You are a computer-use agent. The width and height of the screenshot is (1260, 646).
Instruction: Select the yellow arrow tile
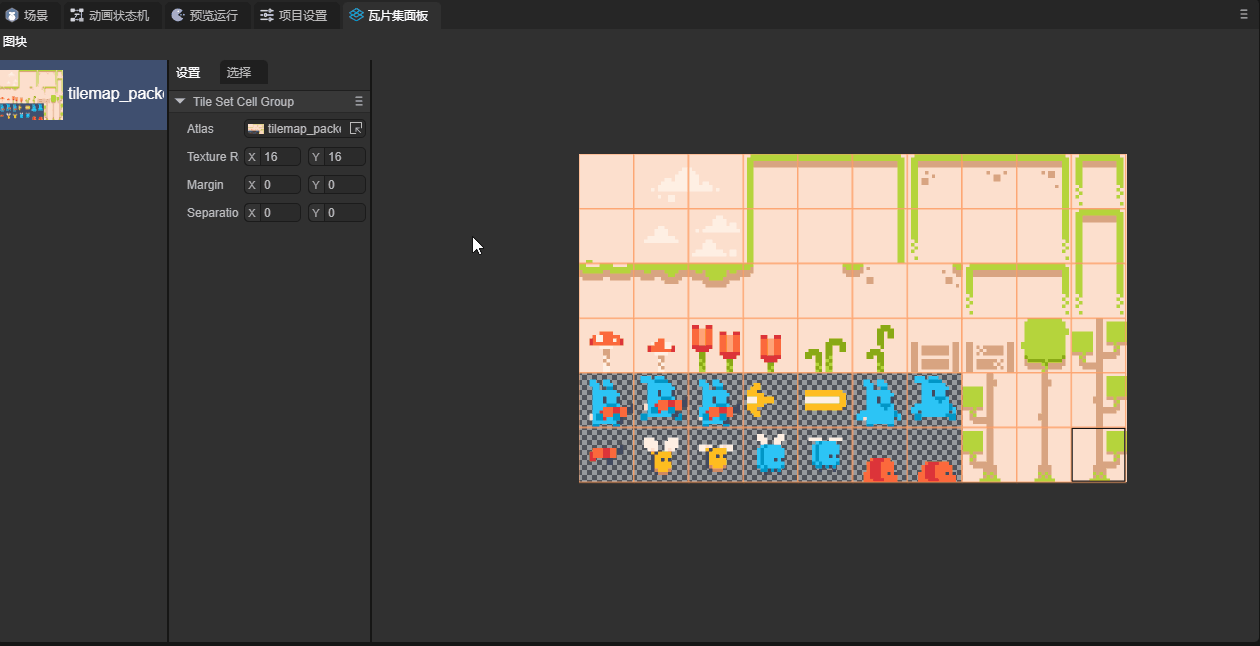pyautogui.click(x=770, y=401)
